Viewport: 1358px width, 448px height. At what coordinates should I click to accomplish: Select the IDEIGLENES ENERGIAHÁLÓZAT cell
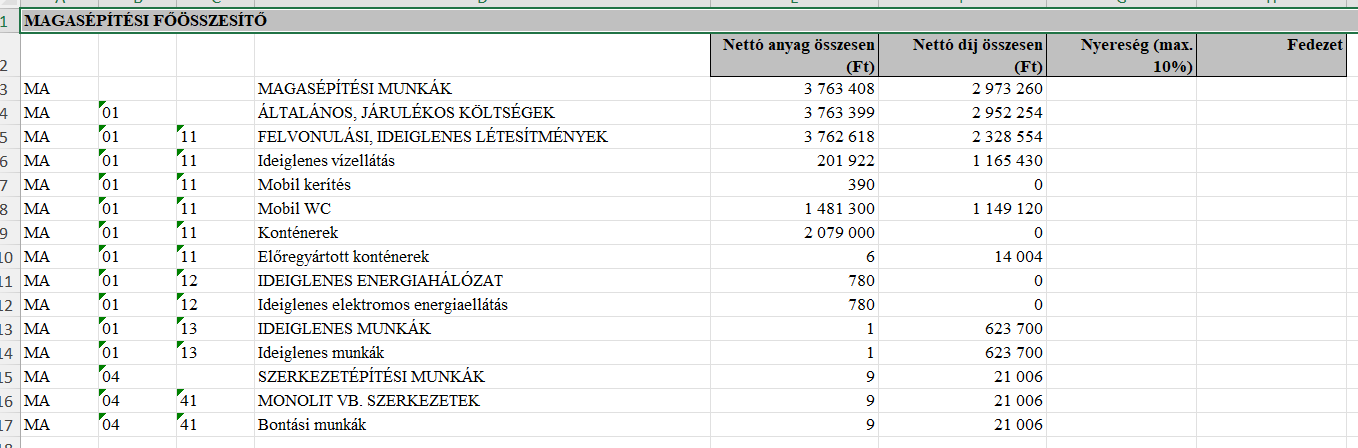point(380,281)
